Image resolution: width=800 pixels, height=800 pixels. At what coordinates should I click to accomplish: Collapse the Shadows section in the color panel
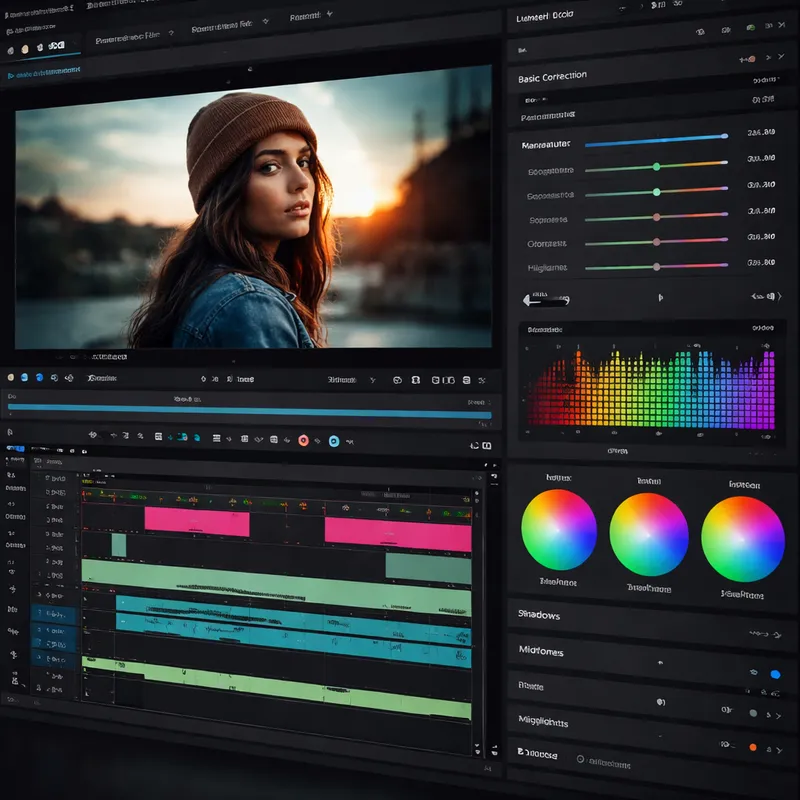click(x=540, y=616)
